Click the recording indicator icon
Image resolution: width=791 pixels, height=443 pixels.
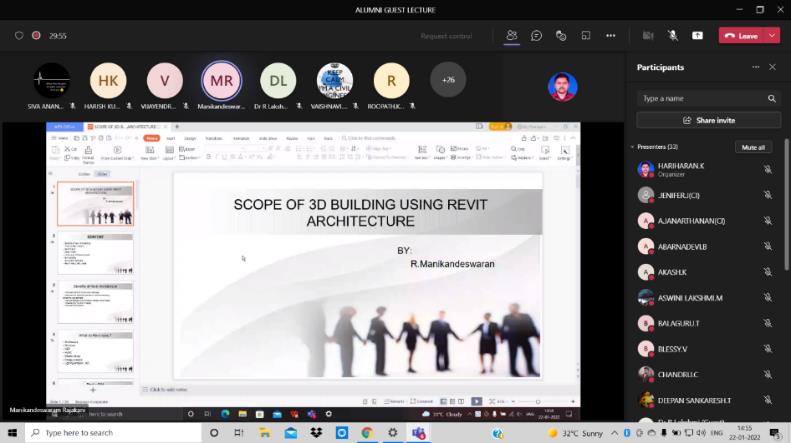pos(36,35)
